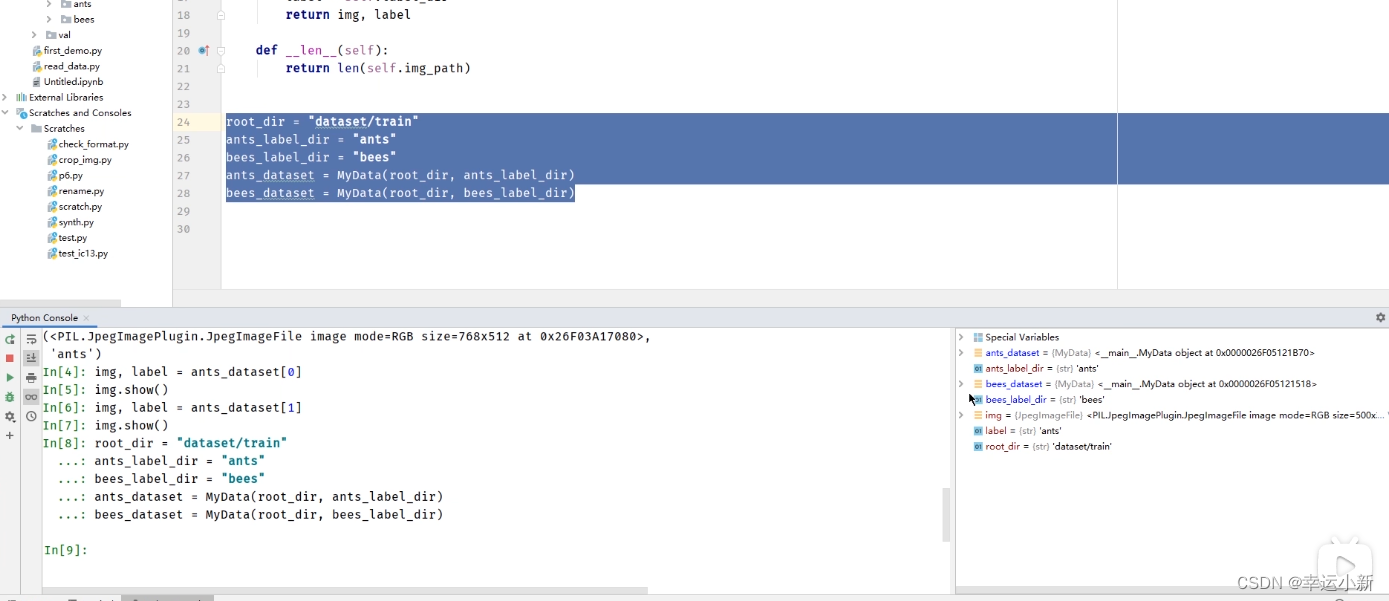
Task: Open variables panel gear options
Action: click(x=1380, y=318)
